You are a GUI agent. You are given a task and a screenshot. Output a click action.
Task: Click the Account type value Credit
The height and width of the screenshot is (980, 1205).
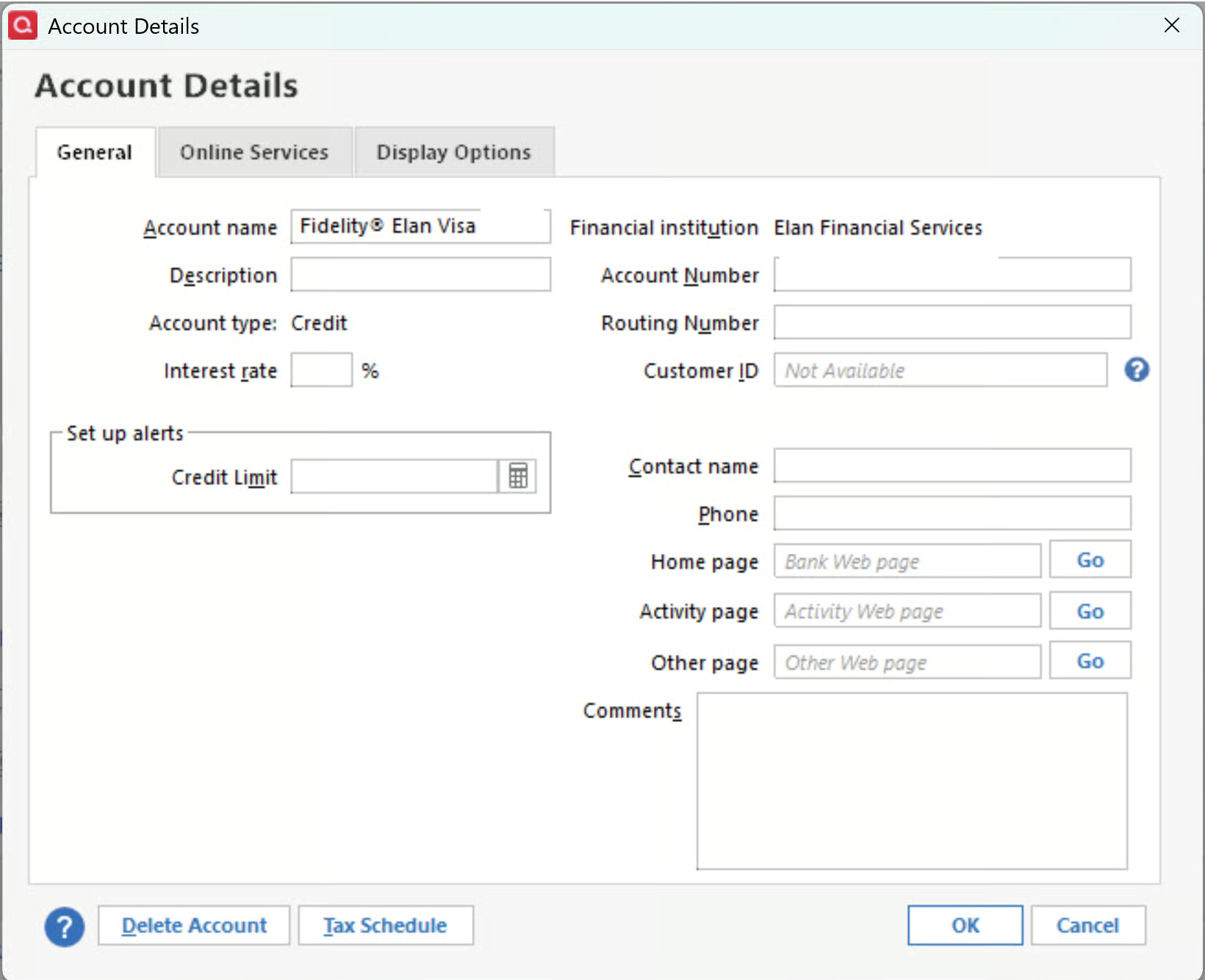click(319, 323)
